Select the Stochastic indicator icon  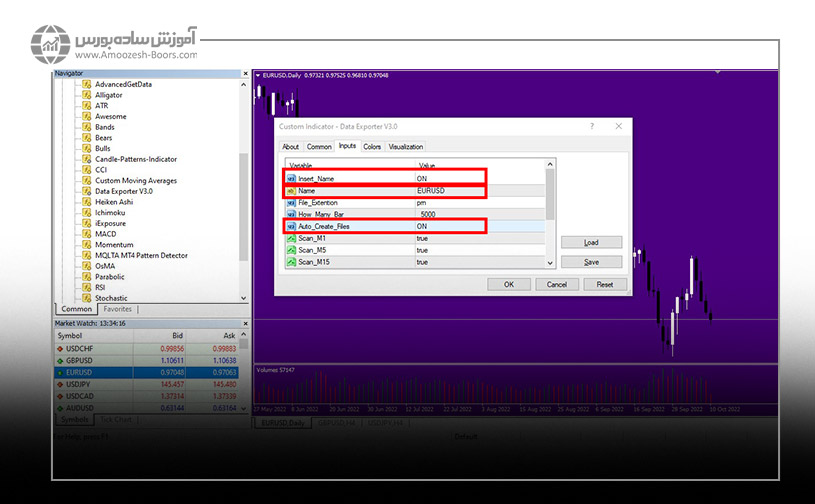tap(87, 298)
